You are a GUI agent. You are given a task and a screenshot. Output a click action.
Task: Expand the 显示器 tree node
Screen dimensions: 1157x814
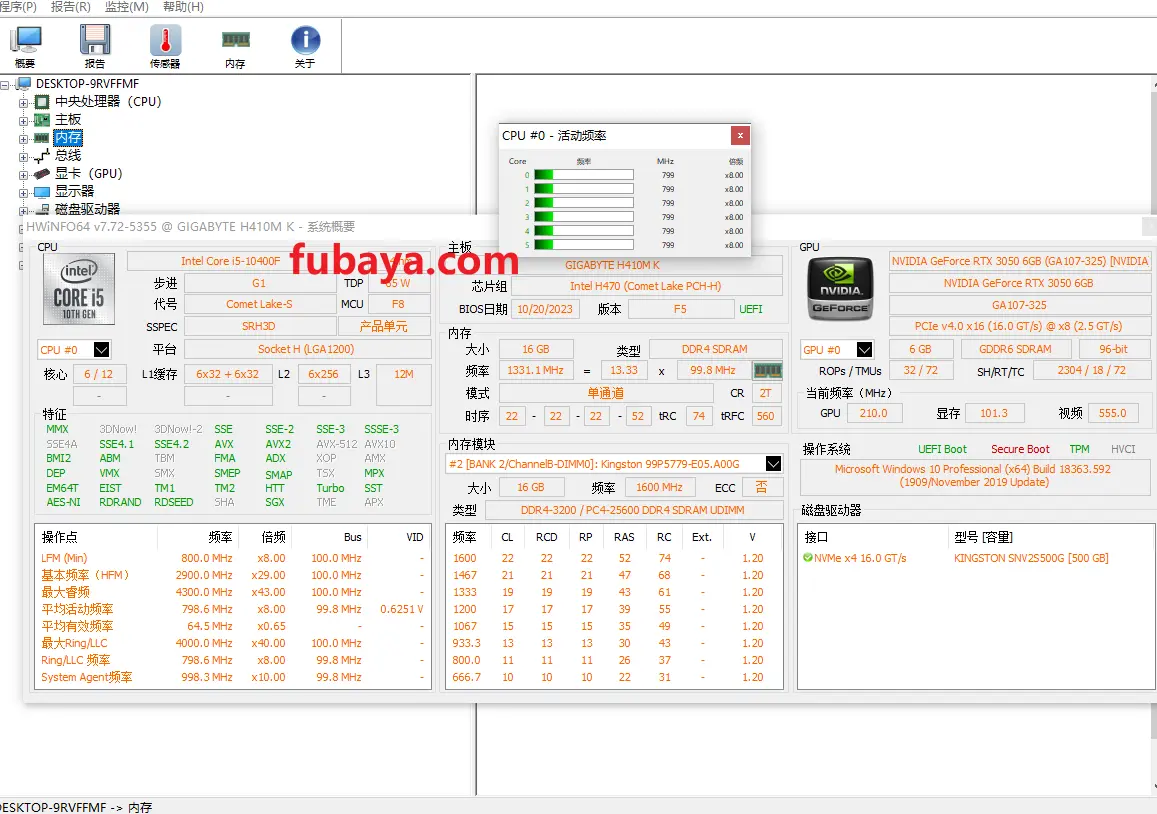(24, 193)
